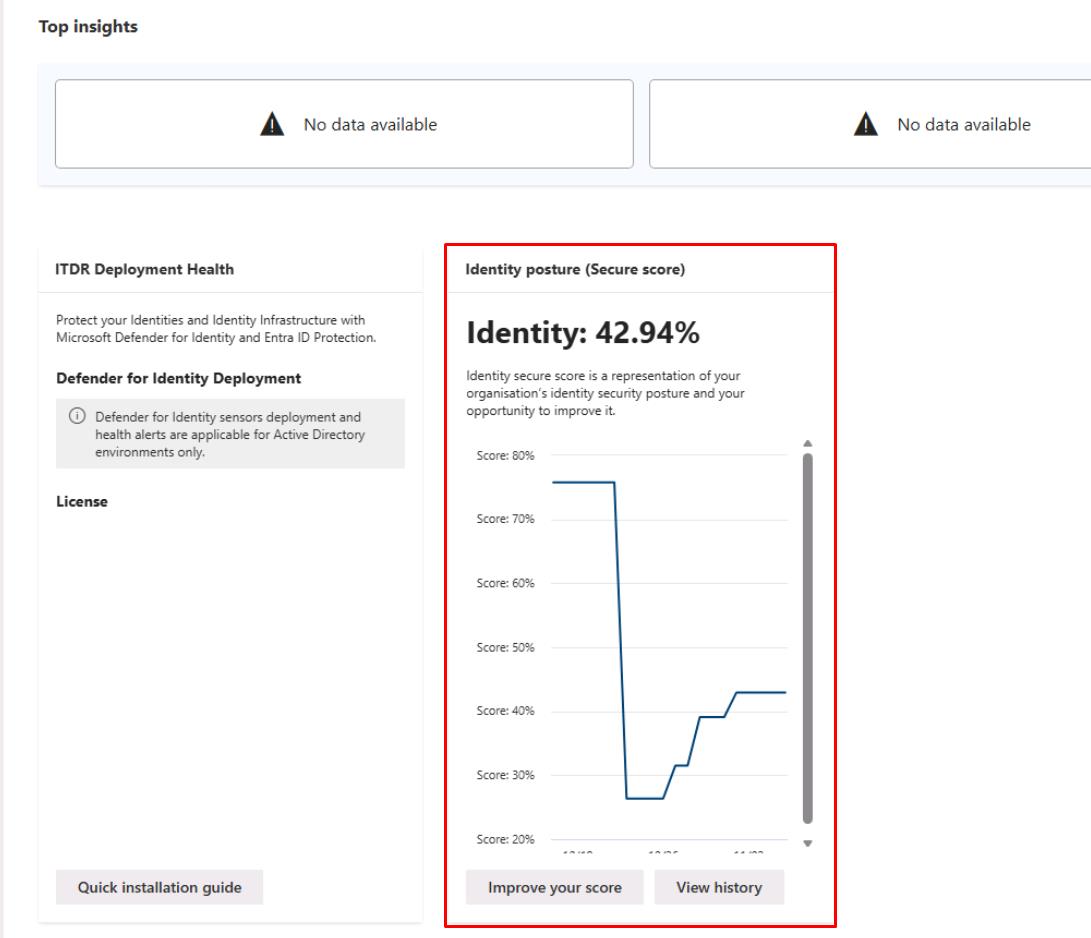The height and width of the screenshot is (938, 1091).
Task: Click the scroll-down arrow on the secure score chart
Action: (807, 845)
